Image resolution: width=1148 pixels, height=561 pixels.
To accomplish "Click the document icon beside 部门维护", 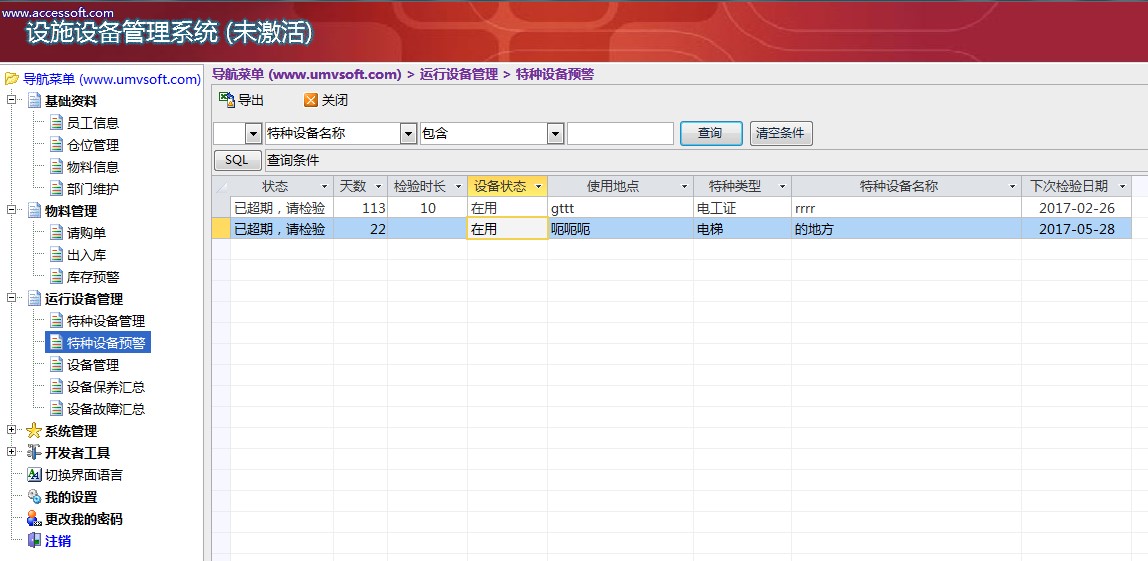I will (56, 188).
